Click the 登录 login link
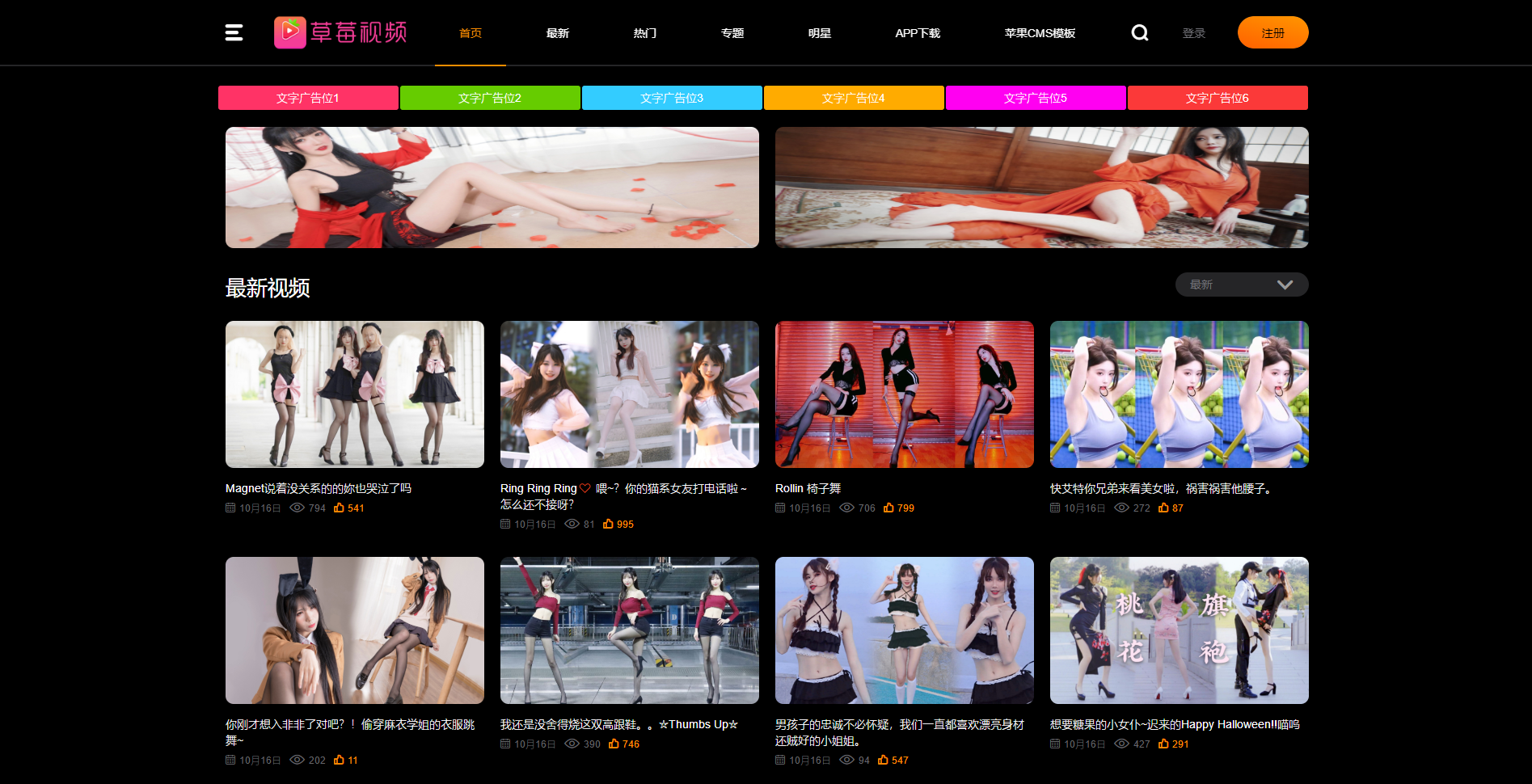The height and width of the screenshot is (784, 1532). point(1193,33)
